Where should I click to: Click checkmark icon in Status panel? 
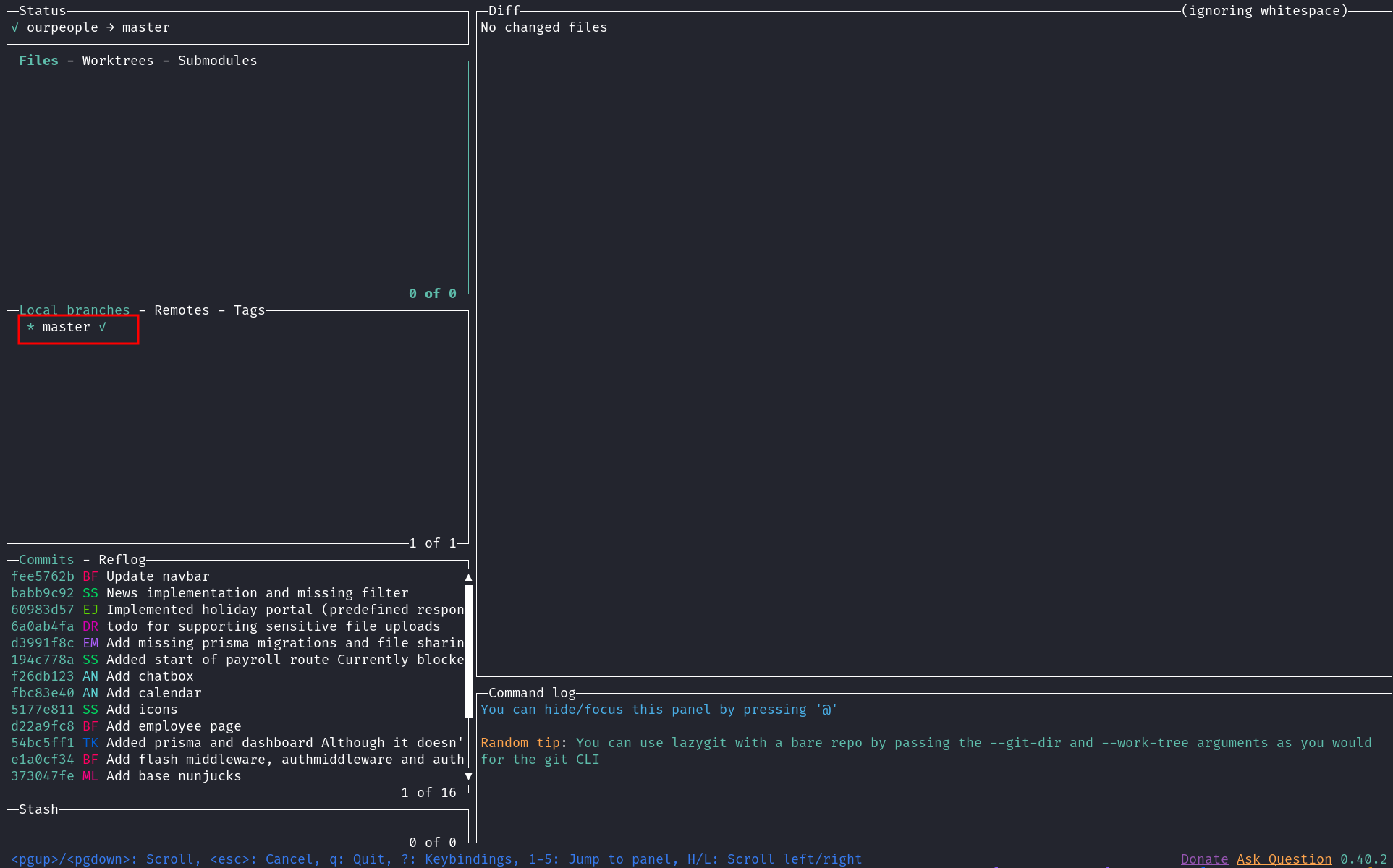[x=15, y=27]
